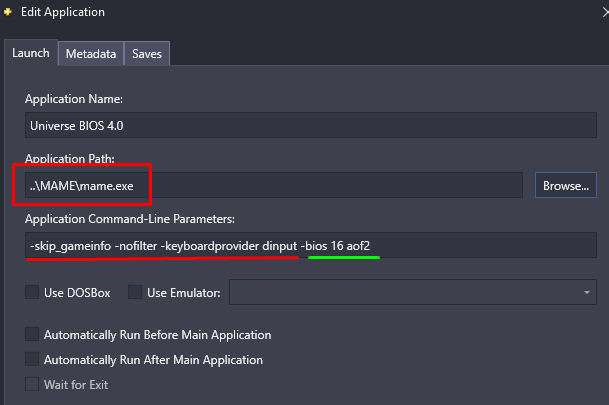This screenshot has height=405, width=609.
Task: Toggle the Wait for Exit checkbox
Action: pyautogui.click(x=32, y=384)
